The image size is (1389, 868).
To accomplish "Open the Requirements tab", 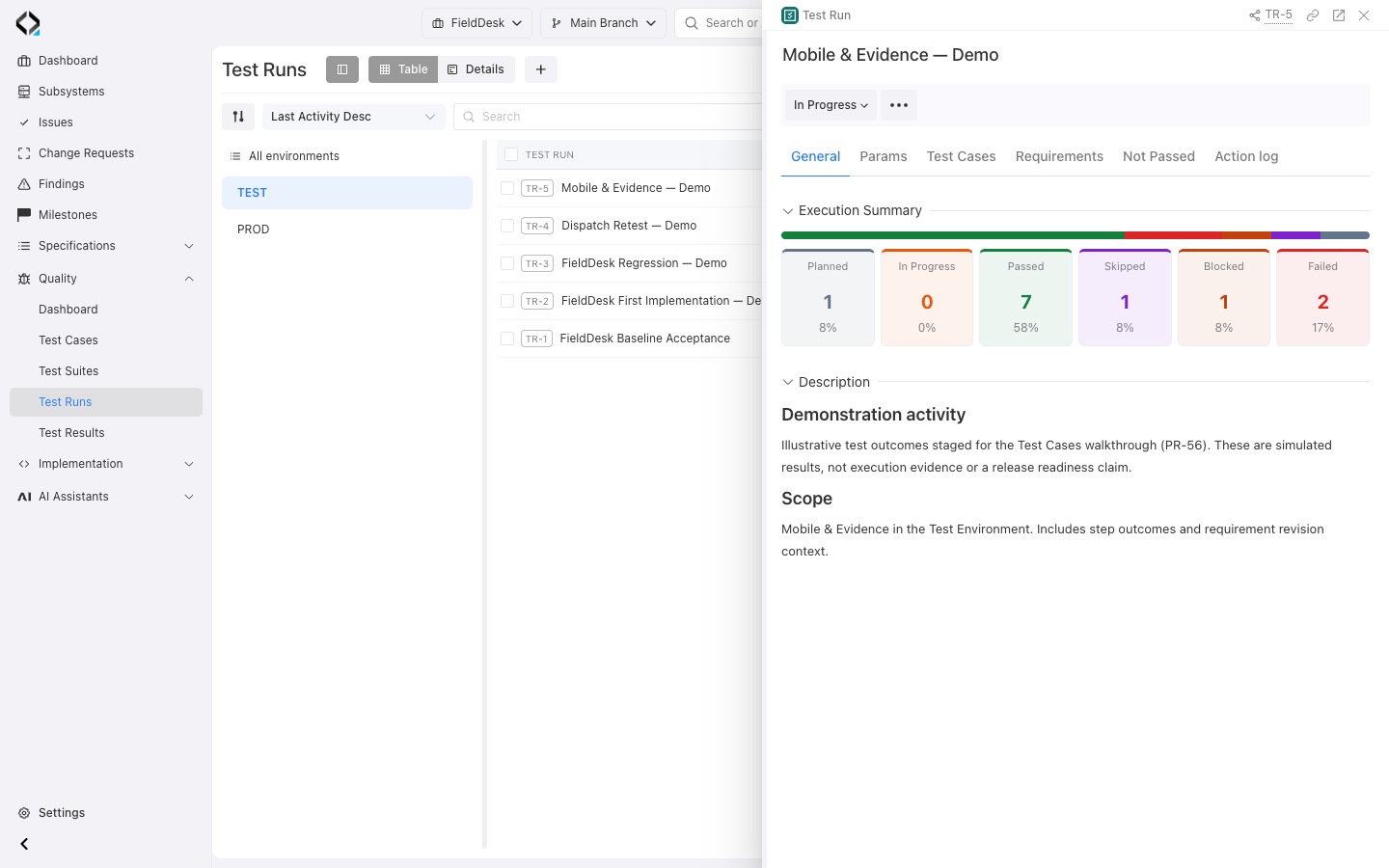I will coord(1059,156).
